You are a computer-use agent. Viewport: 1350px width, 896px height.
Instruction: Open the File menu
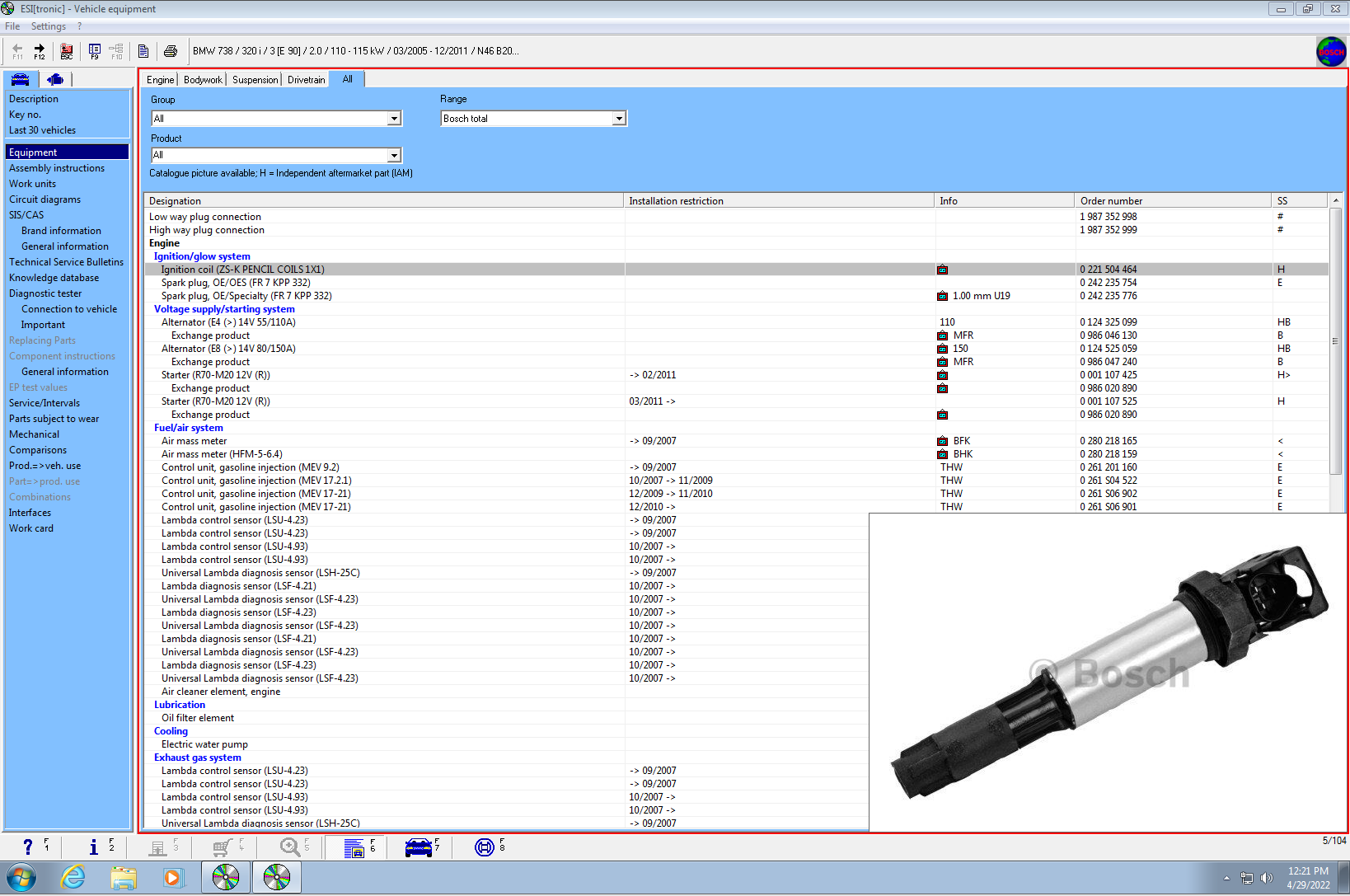(x=12, y=26)
